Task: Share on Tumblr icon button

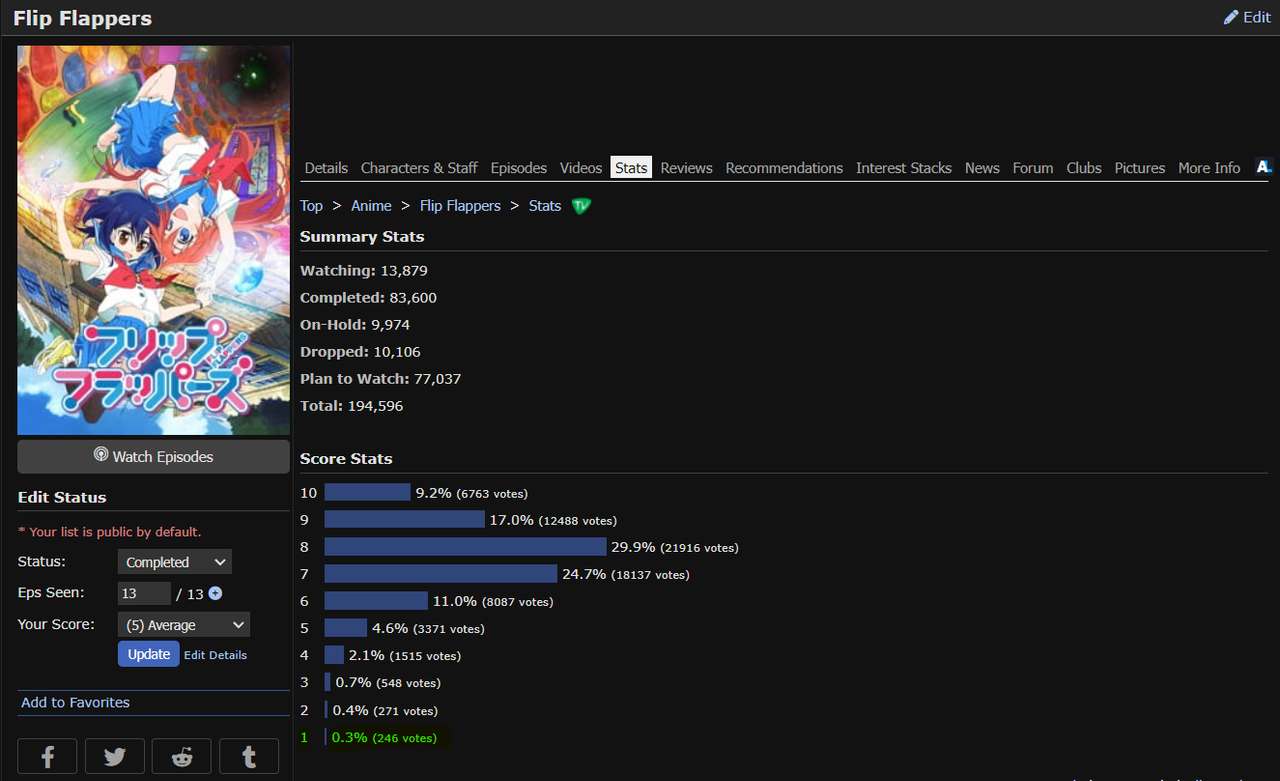Action: click(x=249, y=757)
